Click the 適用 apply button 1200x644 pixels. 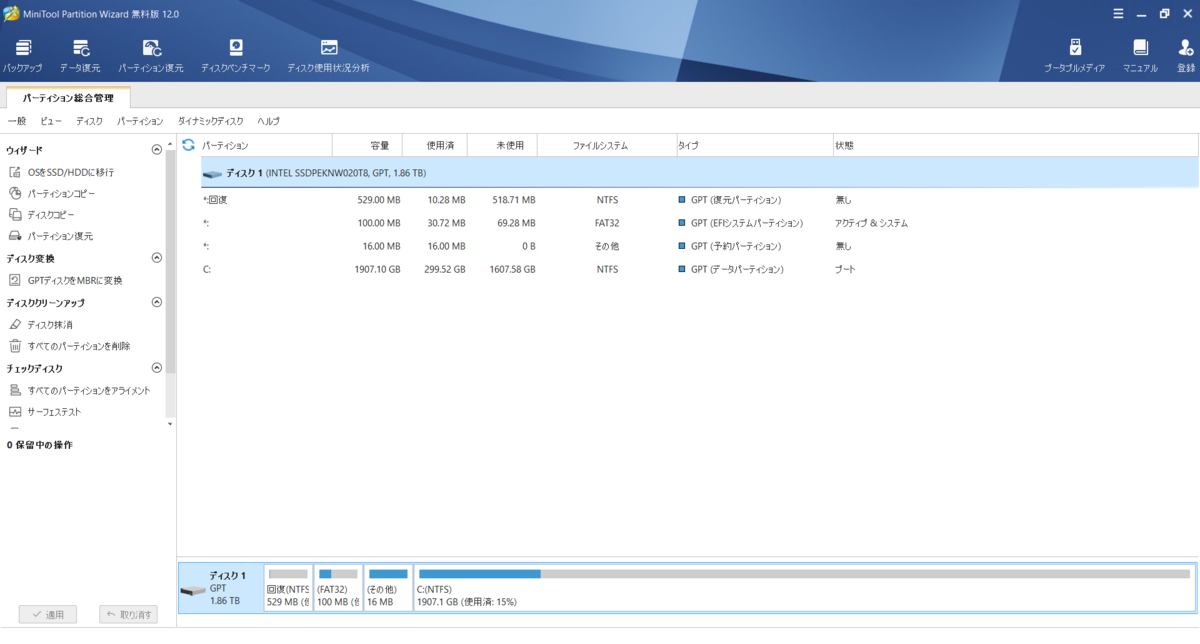coord(47,614)
